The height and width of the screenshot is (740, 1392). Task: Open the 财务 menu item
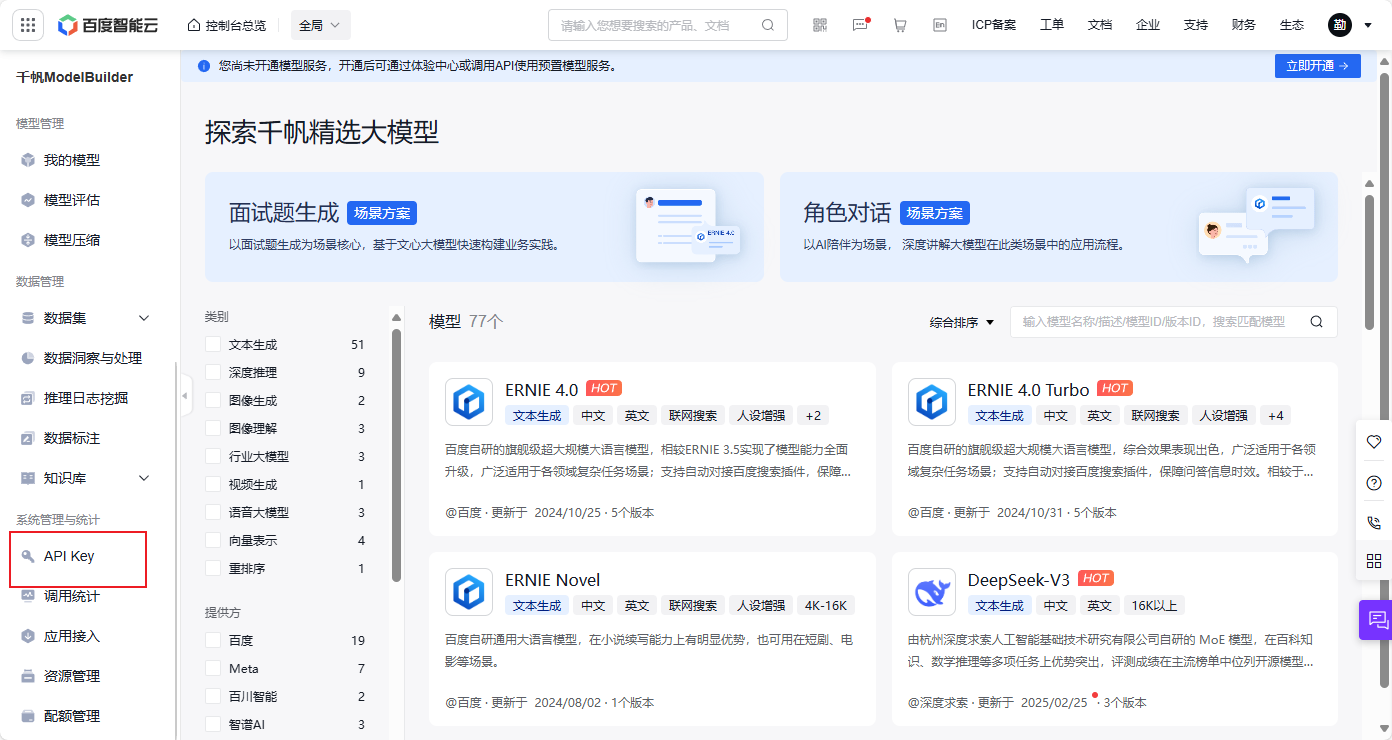1244,25
